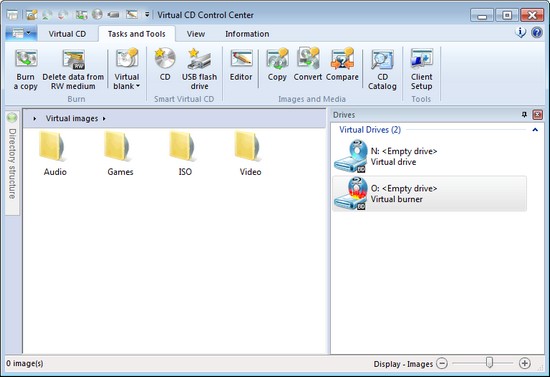The image size is (550, 377).
Task: Open the application menu dropdown button
Action: click(21, 33)
